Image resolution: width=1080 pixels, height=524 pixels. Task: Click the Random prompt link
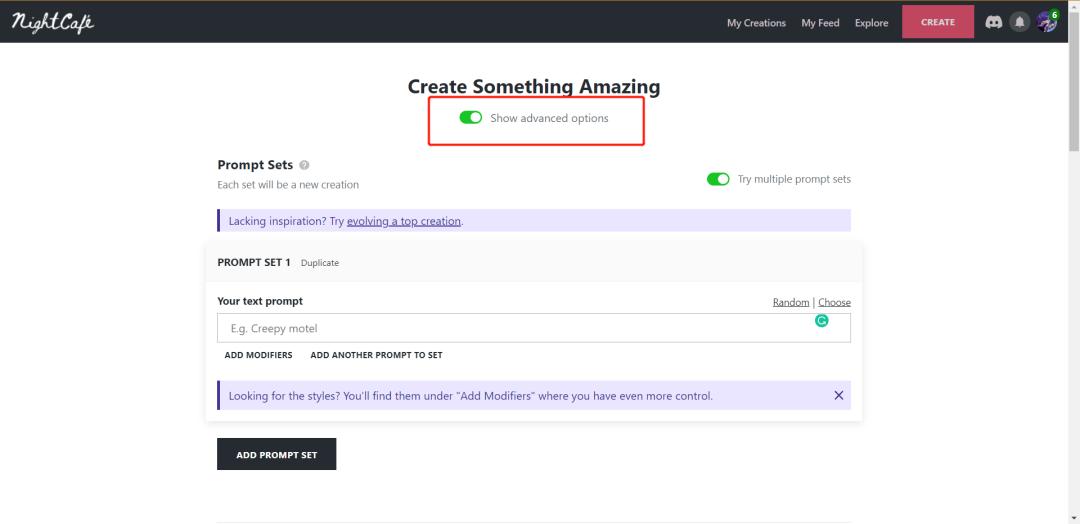pos(791,302)
